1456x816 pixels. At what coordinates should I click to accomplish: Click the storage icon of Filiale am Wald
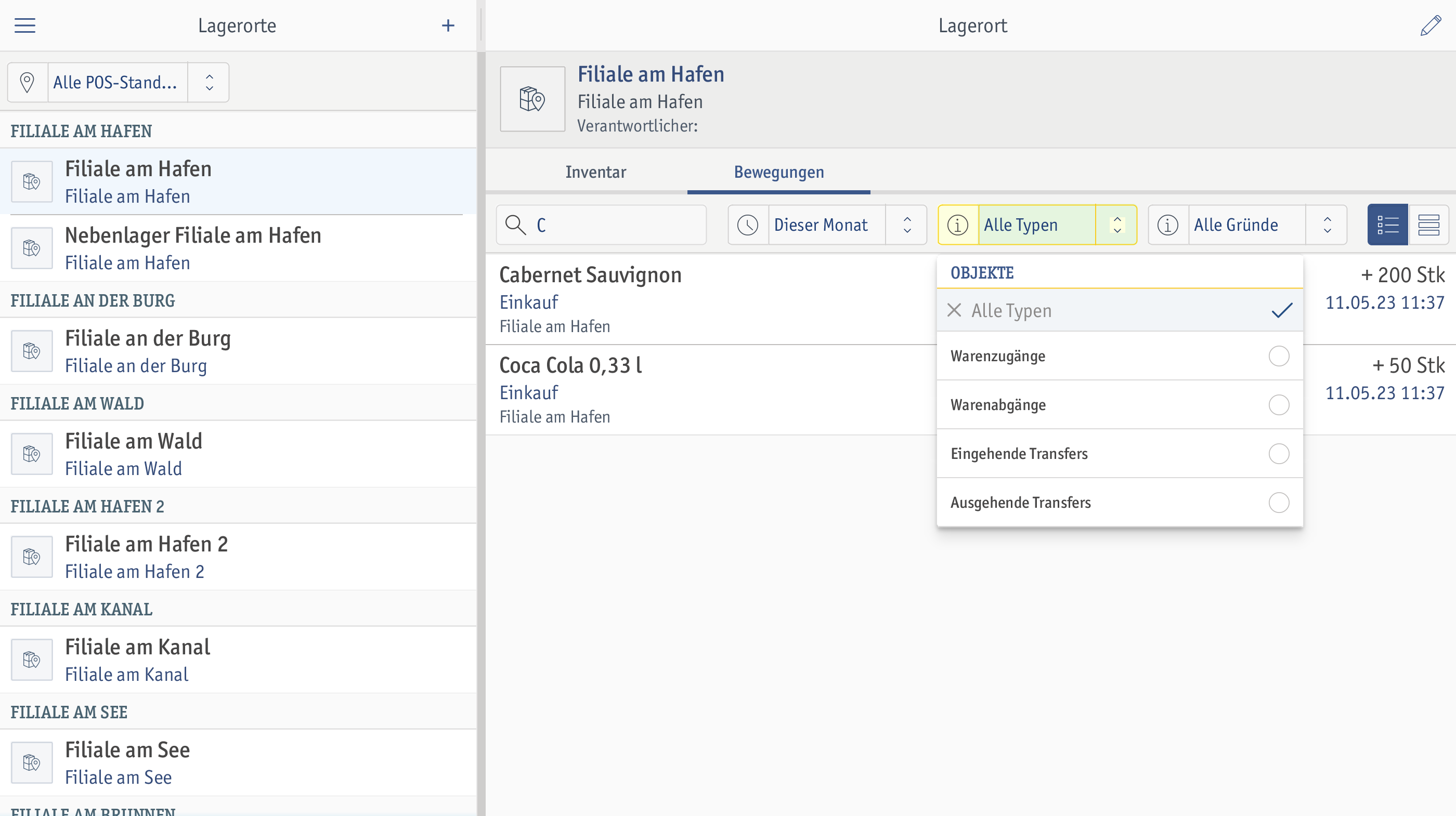pos(32,454)
